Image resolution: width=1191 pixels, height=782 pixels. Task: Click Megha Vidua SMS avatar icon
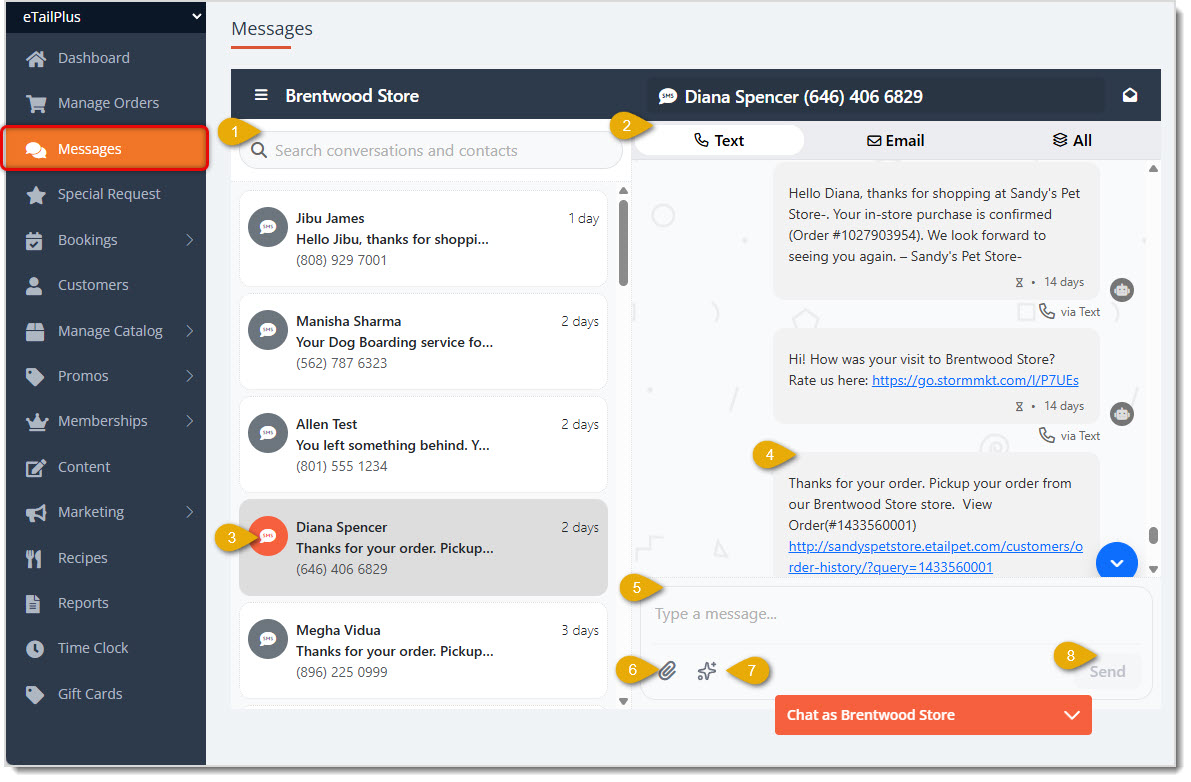pyautogui.click(x=268, y=639)
